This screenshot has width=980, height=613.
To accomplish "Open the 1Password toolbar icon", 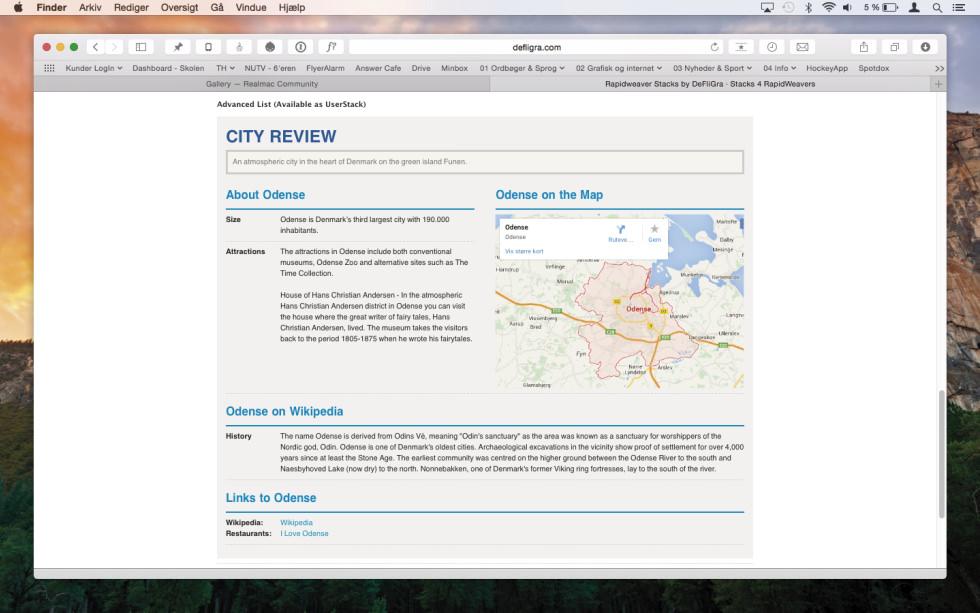I will click(x=301, y=47).
